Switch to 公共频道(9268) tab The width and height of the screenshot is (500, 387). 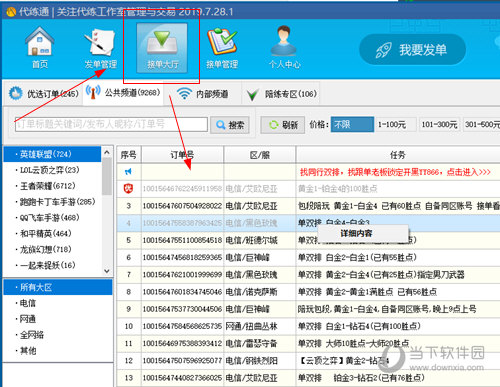click(x=123, y=93)
